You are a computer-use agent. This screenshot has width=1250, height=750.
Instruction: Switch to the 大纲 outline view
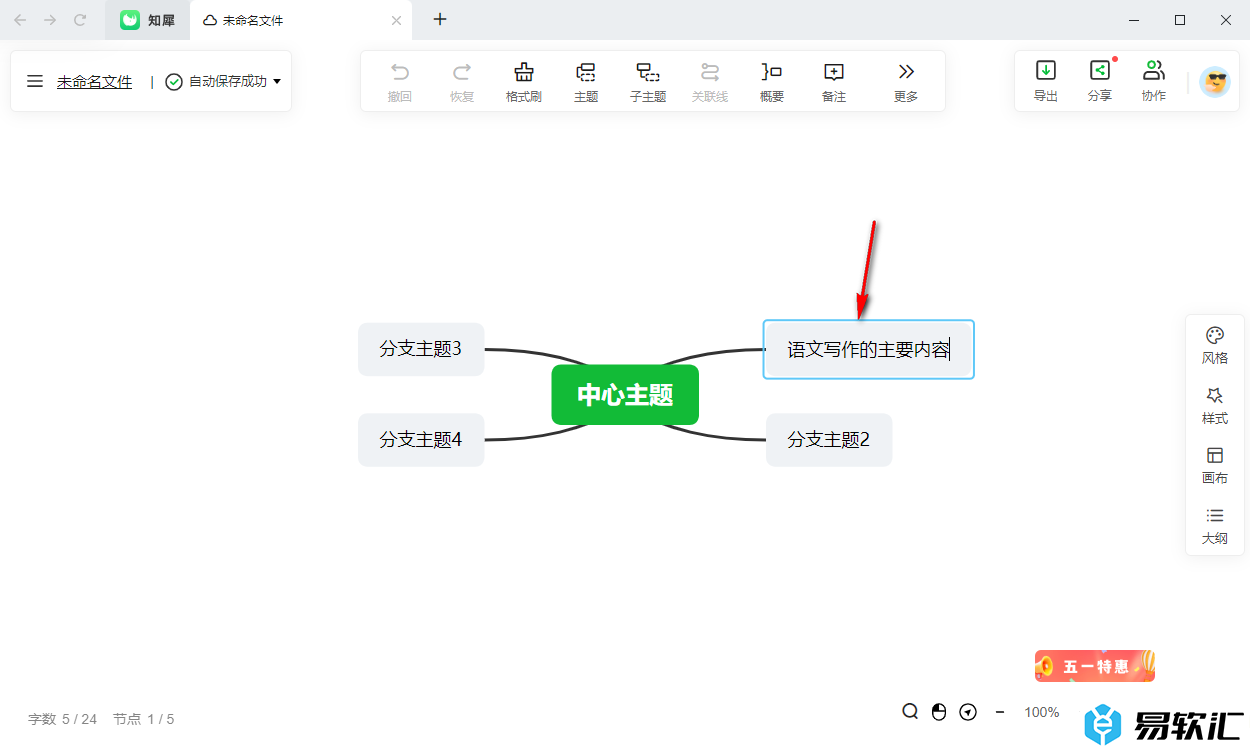click(x=1215, y=526)
